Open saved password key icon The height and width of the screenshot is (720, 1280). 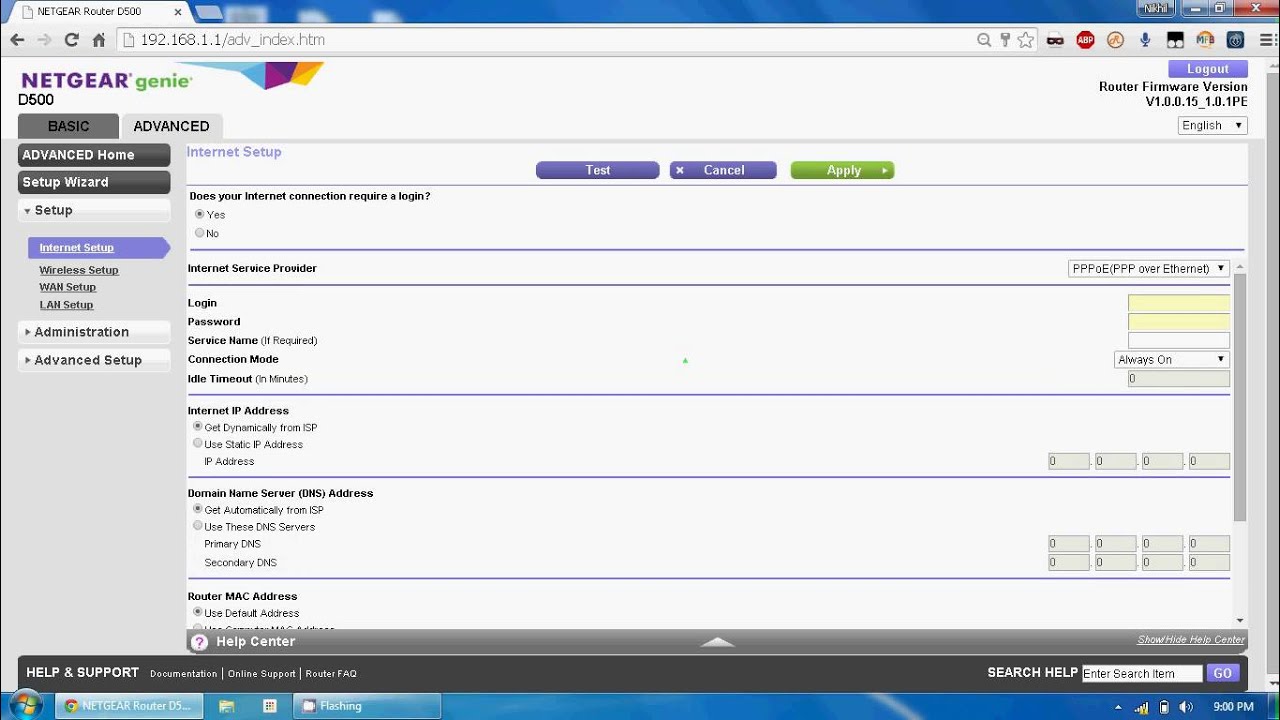(1005, 40)
